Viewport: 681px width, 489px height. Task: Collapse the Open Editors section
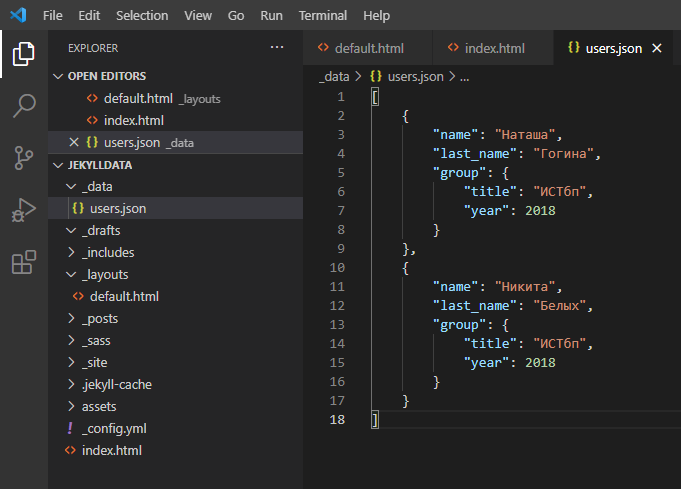tap(58, 76)
